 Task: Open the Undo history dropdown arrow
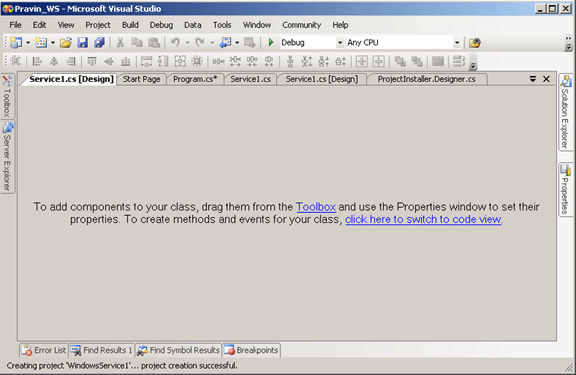click(187, 43)
